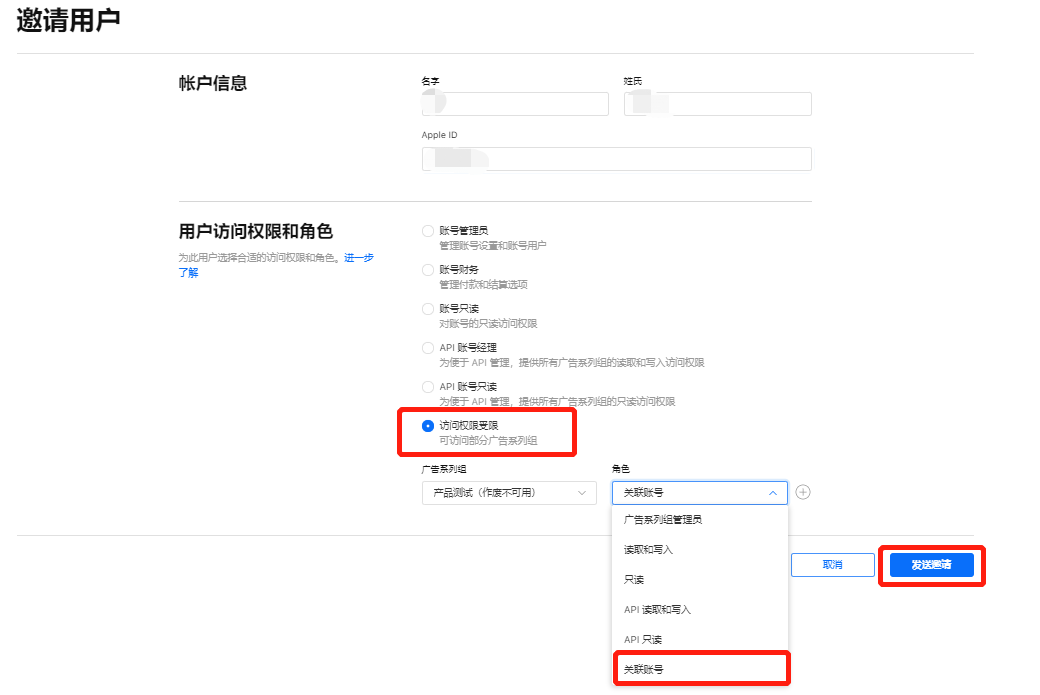Select the API 账号经理 radio button
Image resolution: width=1040 pixels, height=695 pixels.
point(426,347)
